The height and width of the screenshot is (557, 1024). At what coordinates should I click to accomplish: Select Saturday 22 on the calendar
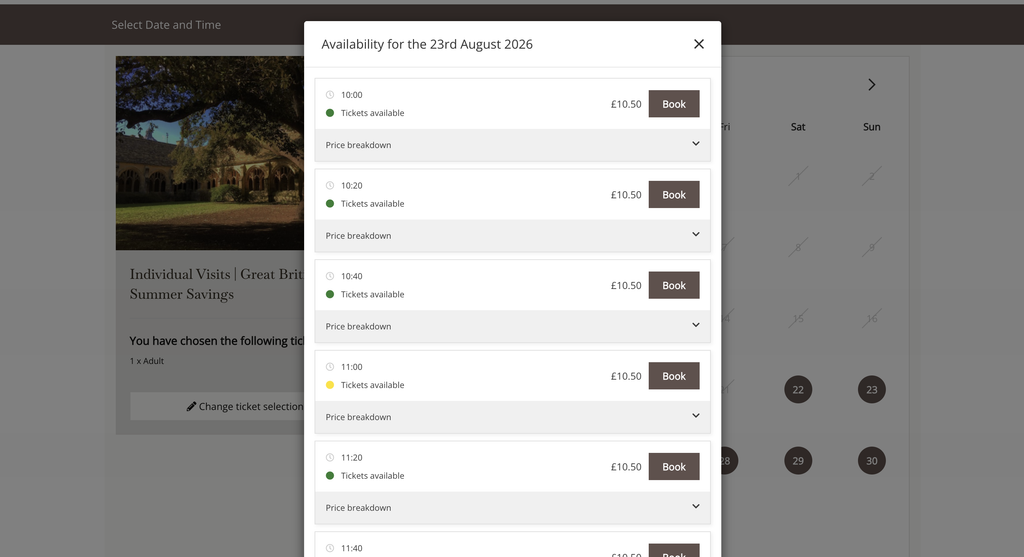798,390
